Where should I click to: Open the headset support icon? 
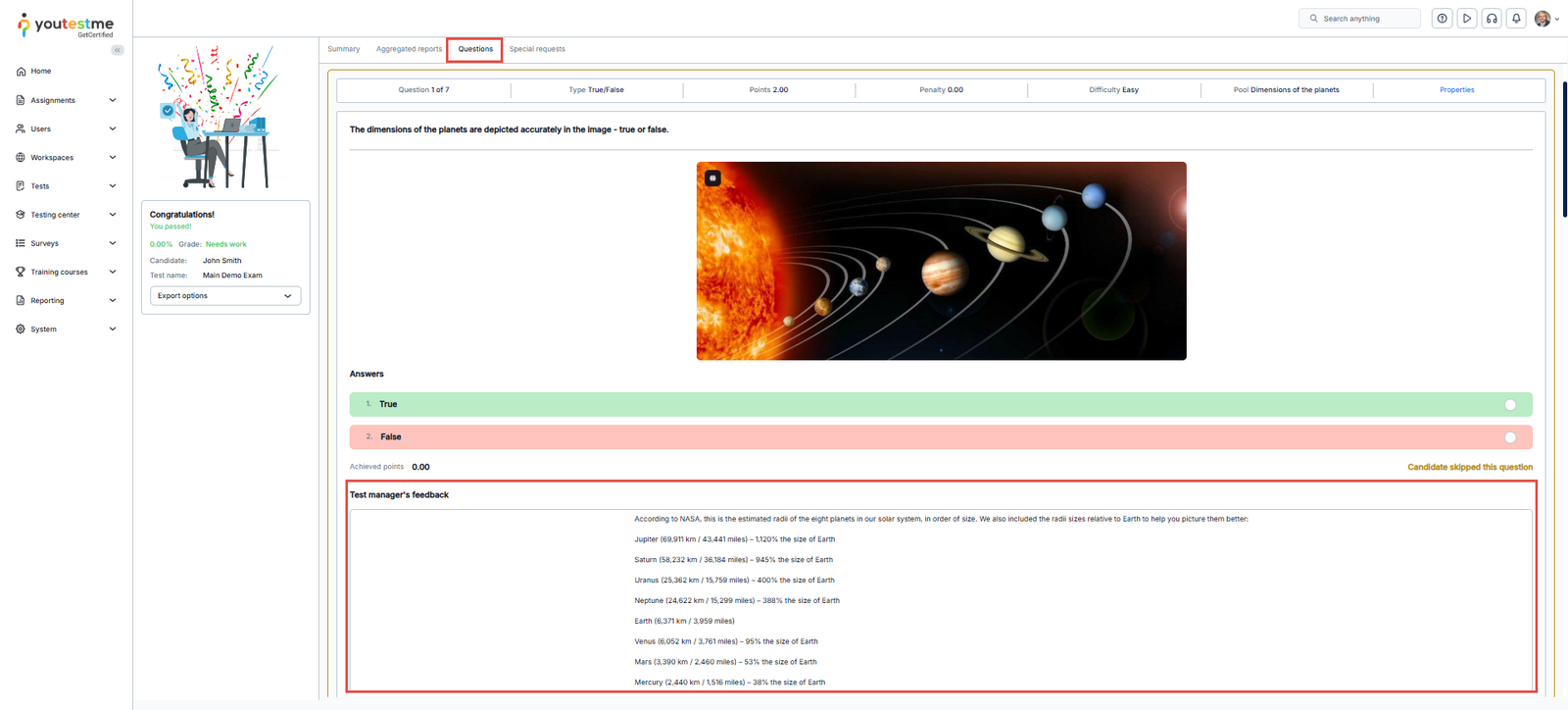1492,19
